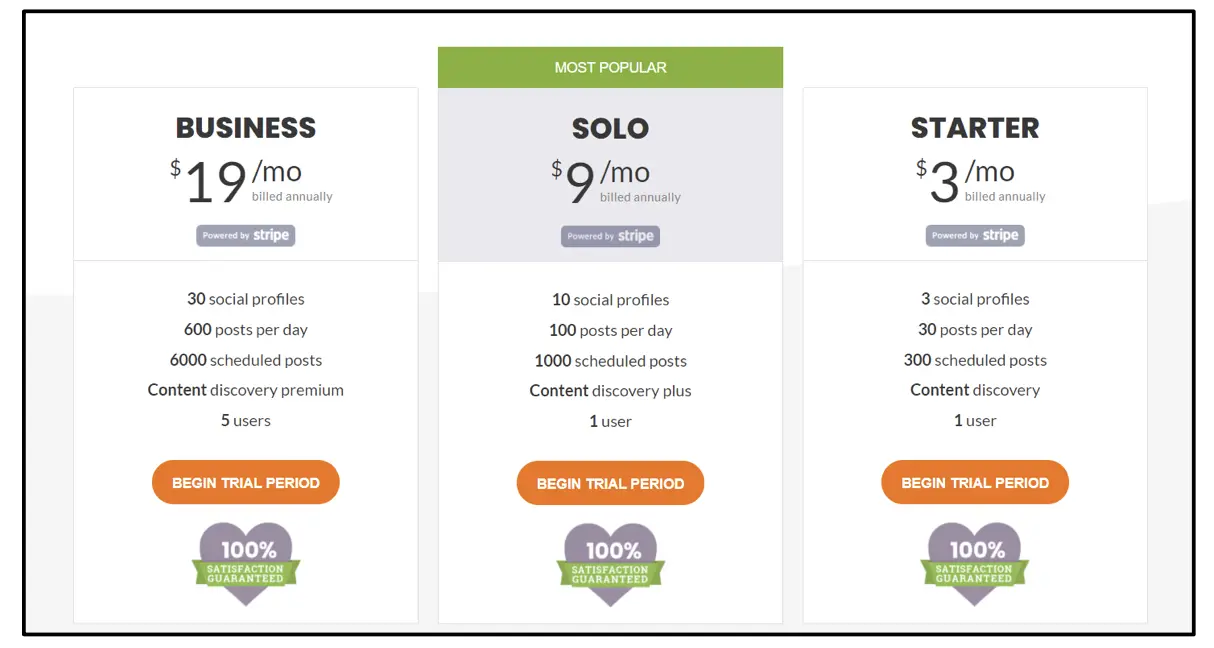1214x648 pixels.
Task: Click "6000 scheduled posts" feature line
Action: 246,360
